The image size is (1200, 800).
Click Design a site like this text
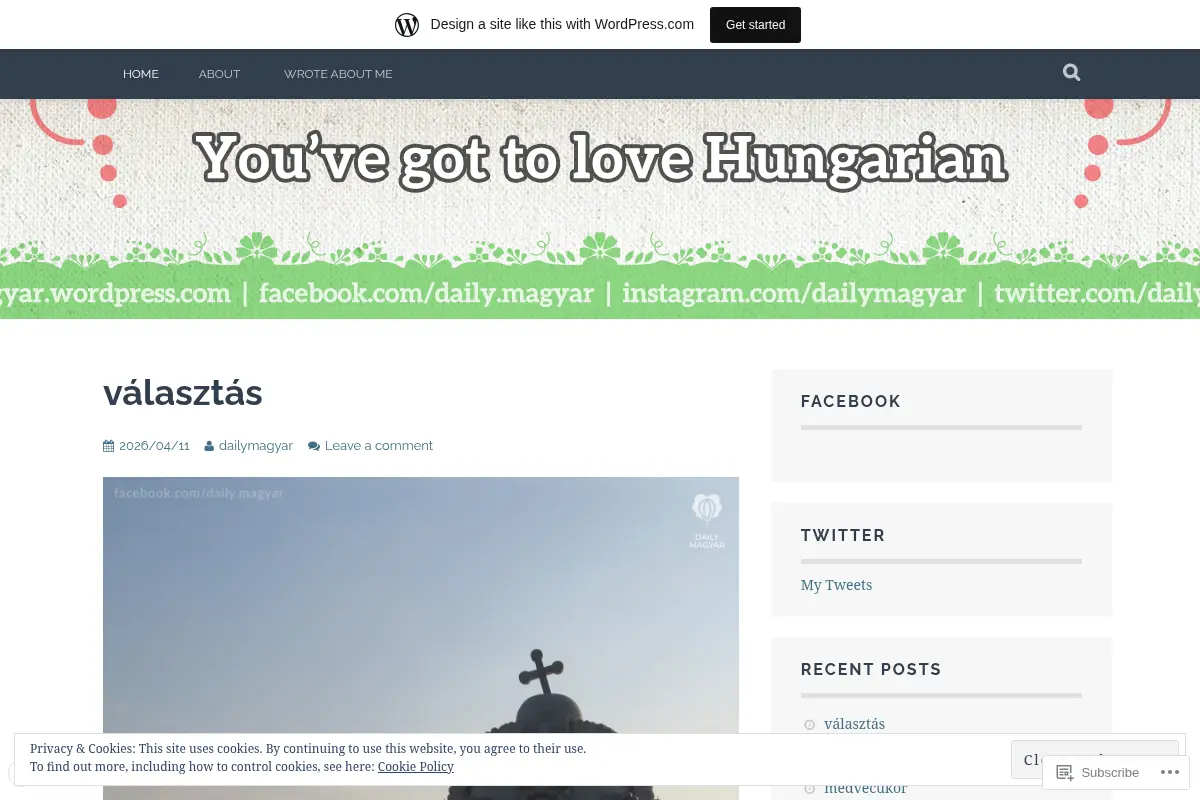click(562, 25)
